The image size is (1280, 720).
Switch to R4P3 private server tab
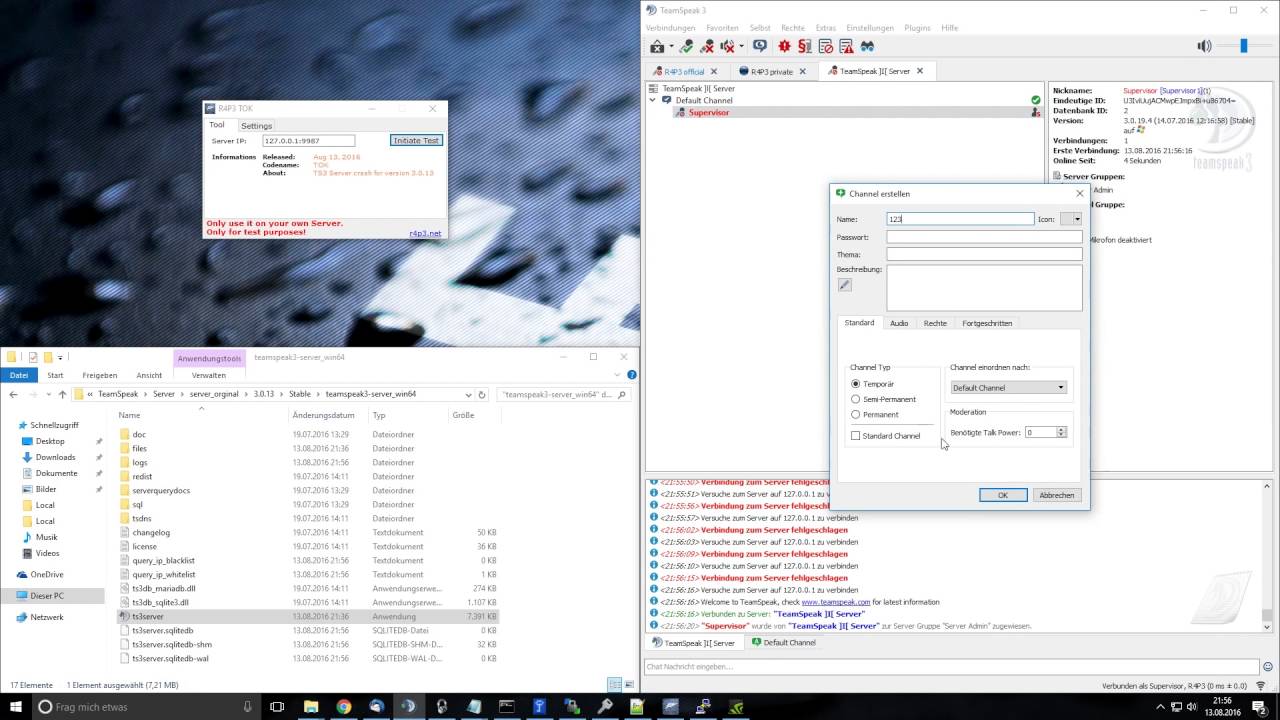tap(772, 71)
